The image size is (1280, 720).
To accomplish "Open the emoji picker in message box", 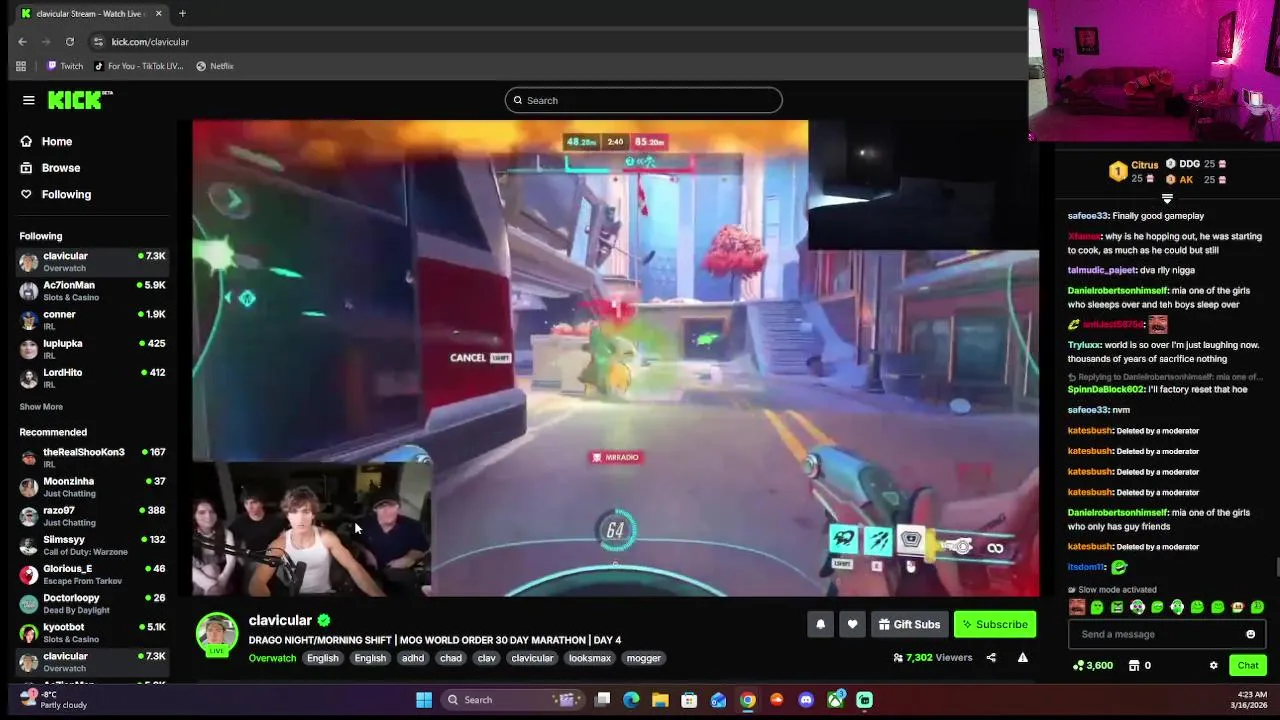I will coord(1250,634).
